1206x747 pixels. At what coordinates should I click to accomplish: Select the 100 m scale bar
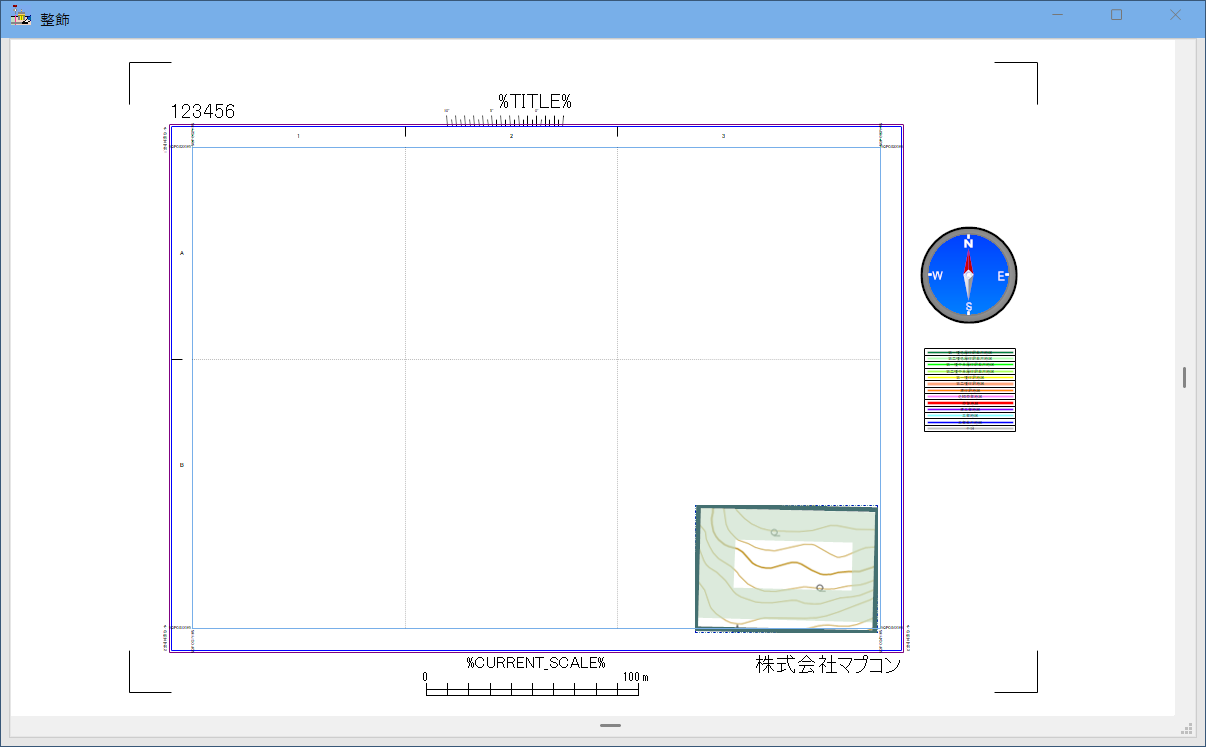tap(532, 685)
